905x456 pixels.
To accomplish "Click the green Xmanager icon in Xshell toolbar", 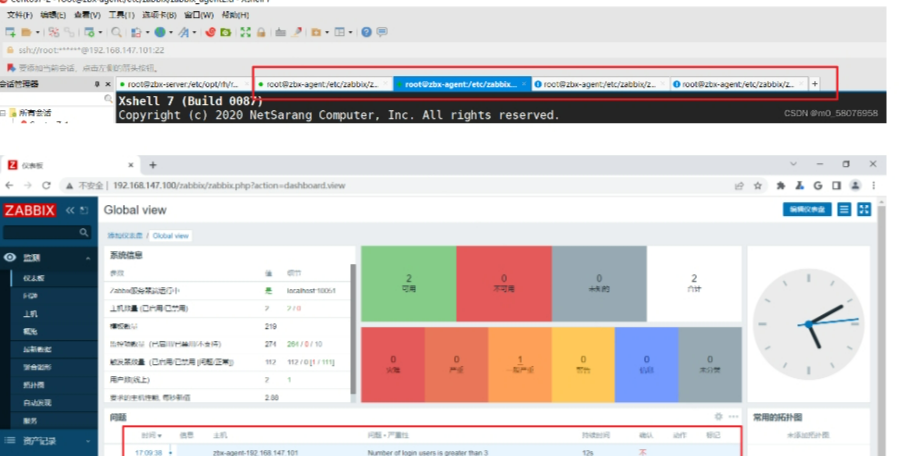I will [226, 32].
